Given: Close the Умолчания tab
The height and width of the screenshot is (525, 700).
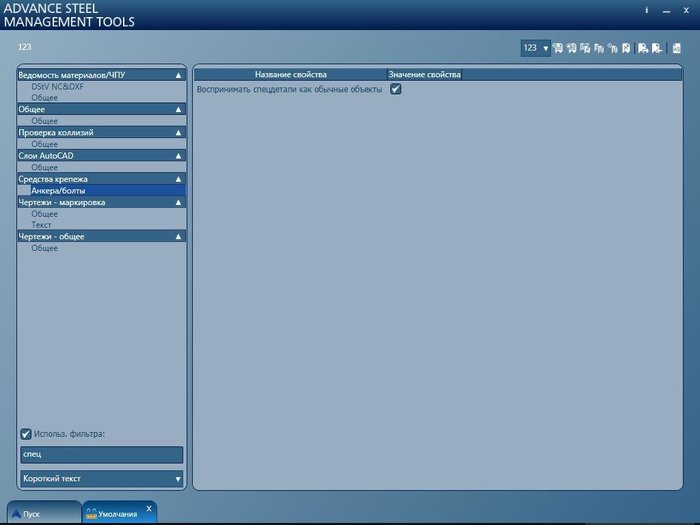Looking at the screenshot, I should click(149, 508).
